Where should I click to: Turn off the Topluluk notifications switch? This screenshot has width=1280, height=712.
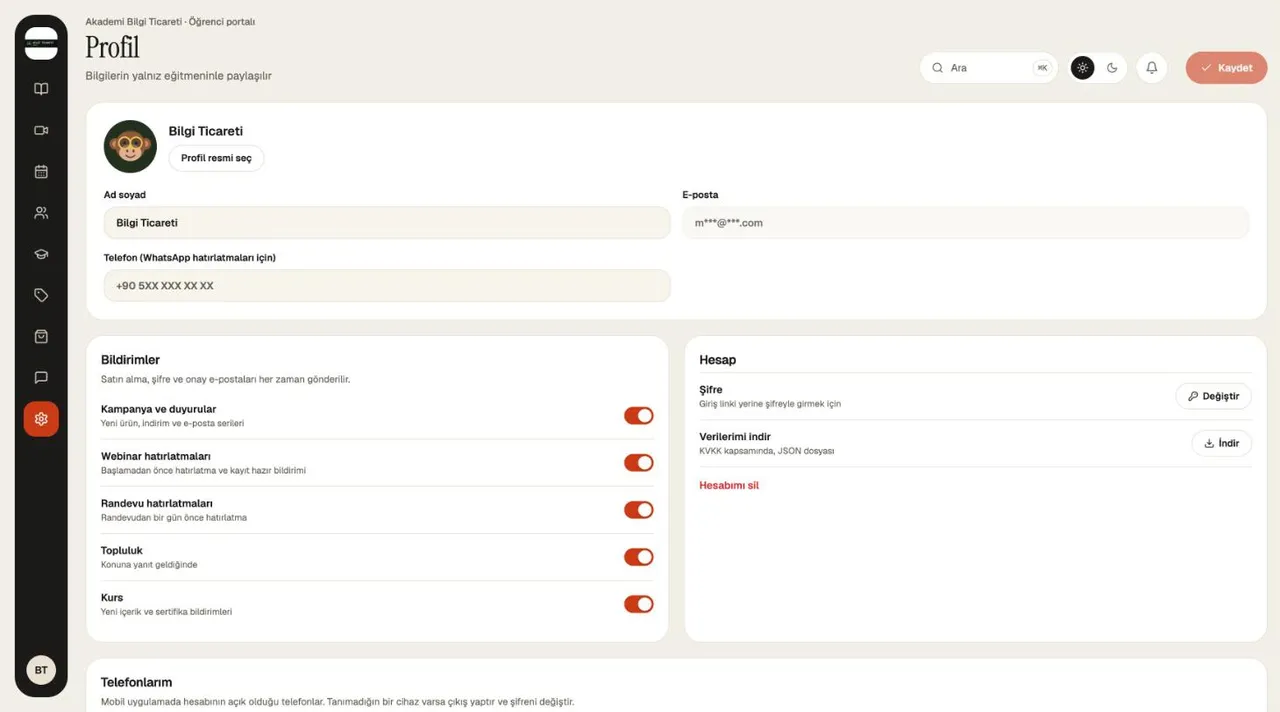pyautogui.click(x=638, y=557)
